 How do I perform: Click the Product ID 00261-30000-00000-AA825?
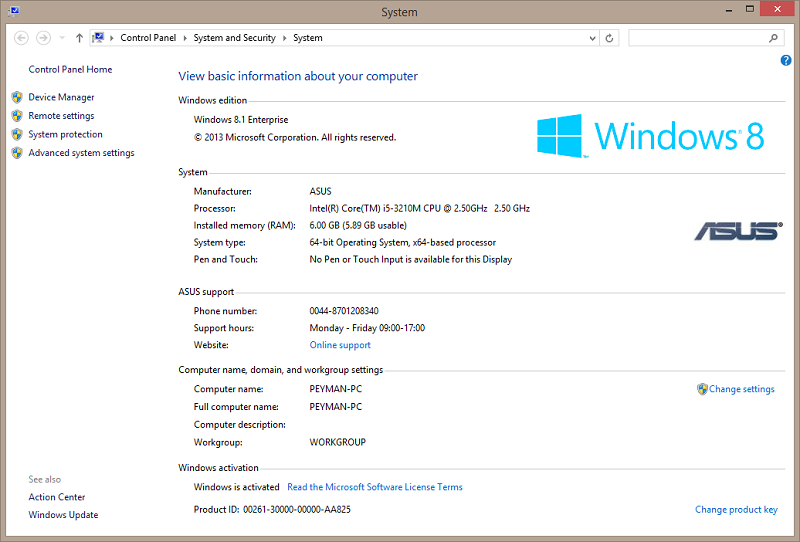(272, 509)
